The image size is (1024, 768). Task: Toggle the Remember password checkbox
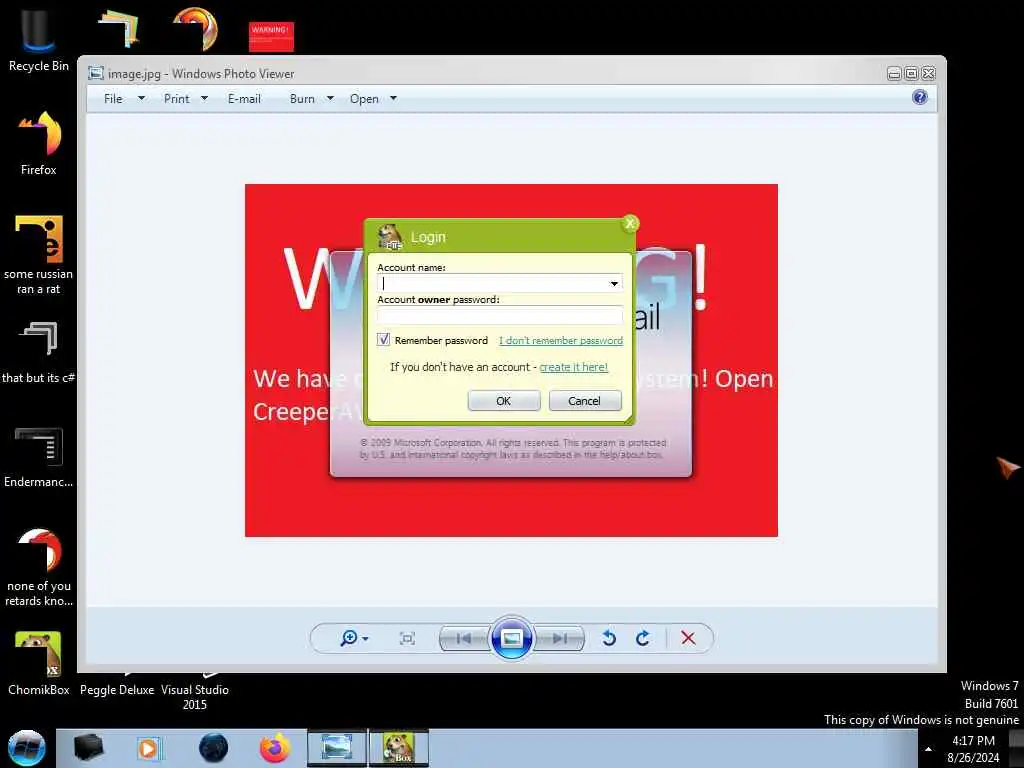383,340
